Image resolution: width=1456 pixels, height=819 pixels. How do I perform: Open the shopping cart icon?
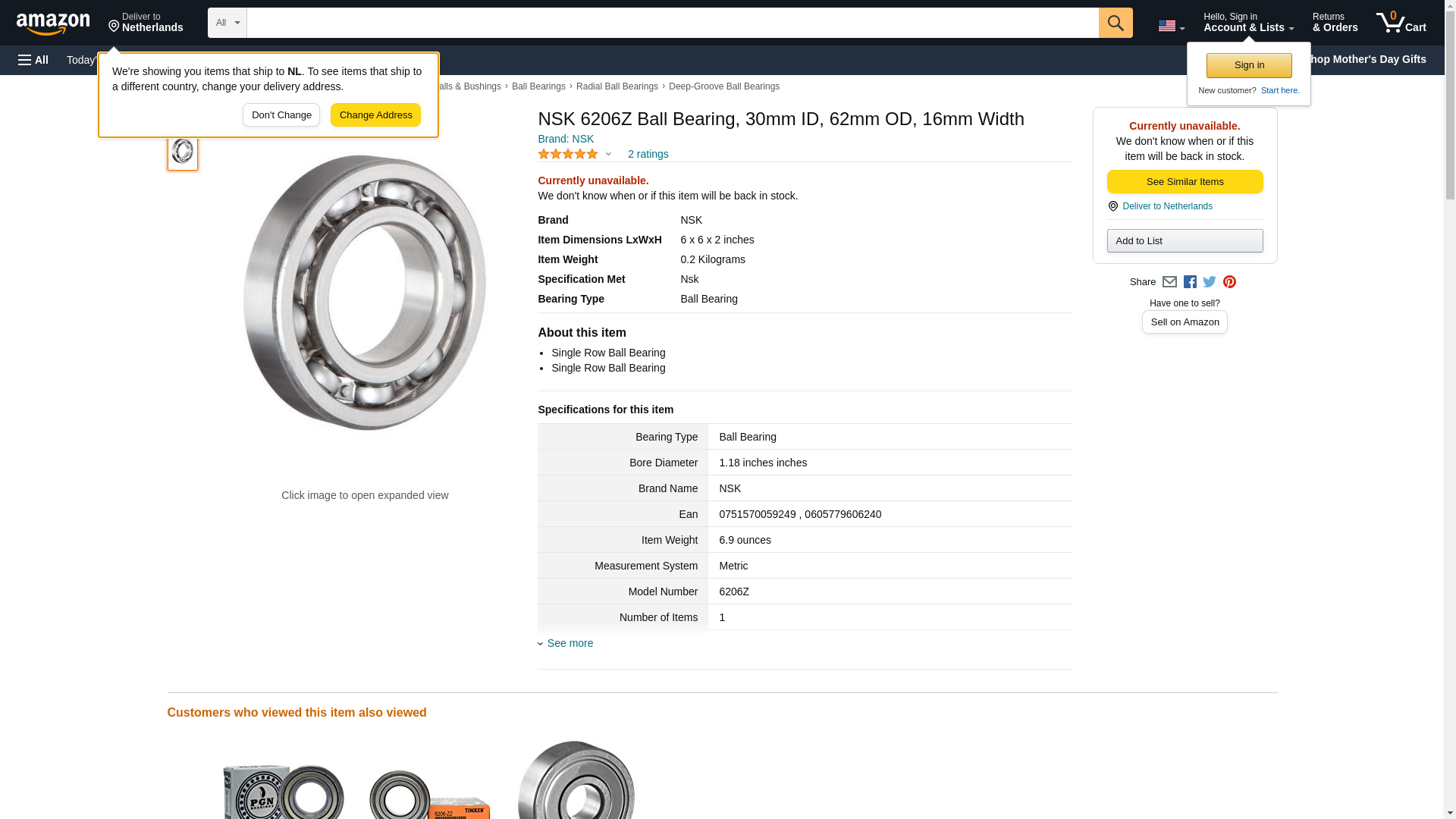click(1401, 23)
